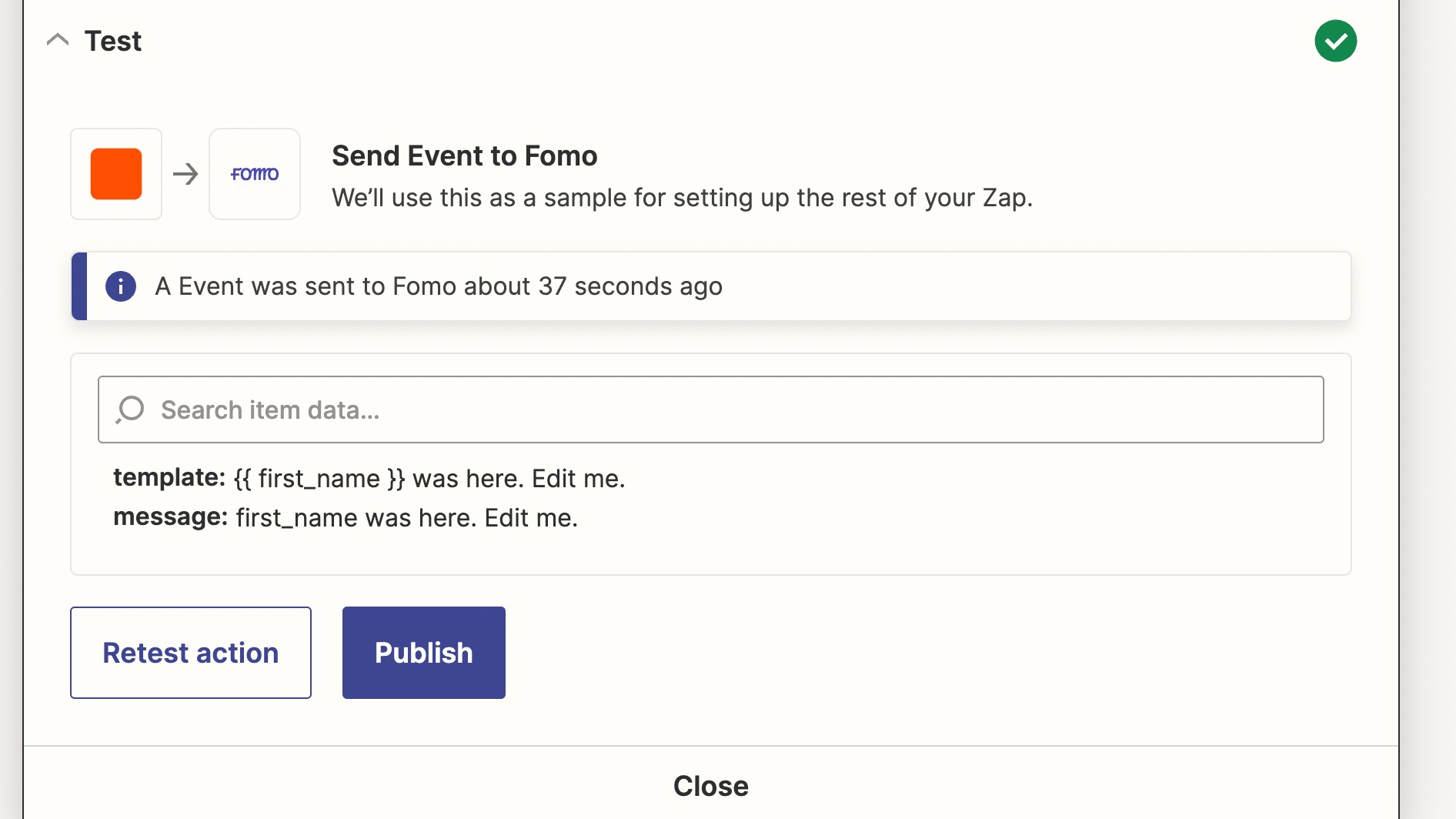The width and height of the screenshot is (1456, 819).
Task: Click the sample description subtitle text
Action: (682, 198)
